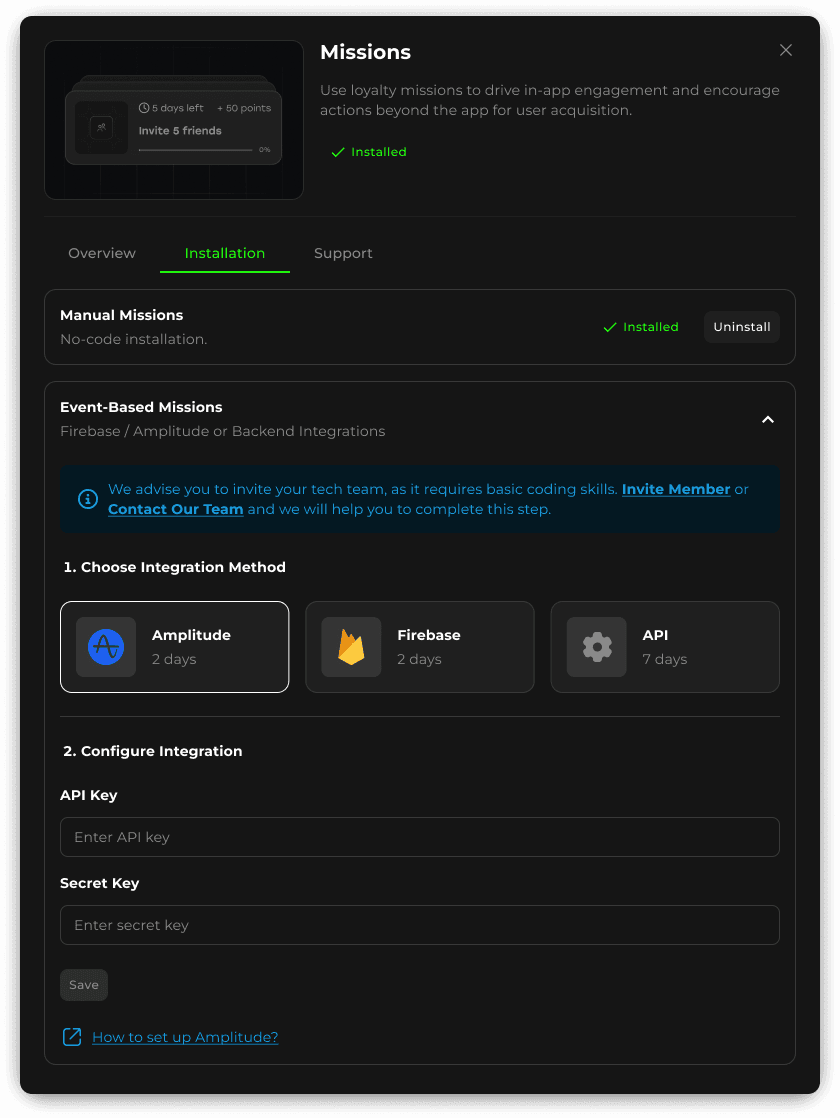The image size is (840, 1118).
Task: Click the Uninstall button for Manual Missions
Action: coord(741,327)
